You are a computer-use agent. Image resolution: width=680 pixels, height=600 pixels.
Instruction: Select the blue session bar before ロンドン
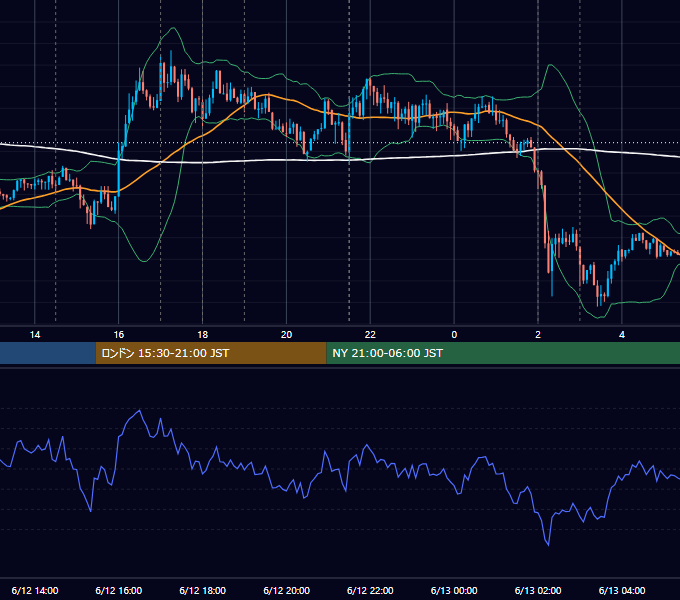click(48, 353)
